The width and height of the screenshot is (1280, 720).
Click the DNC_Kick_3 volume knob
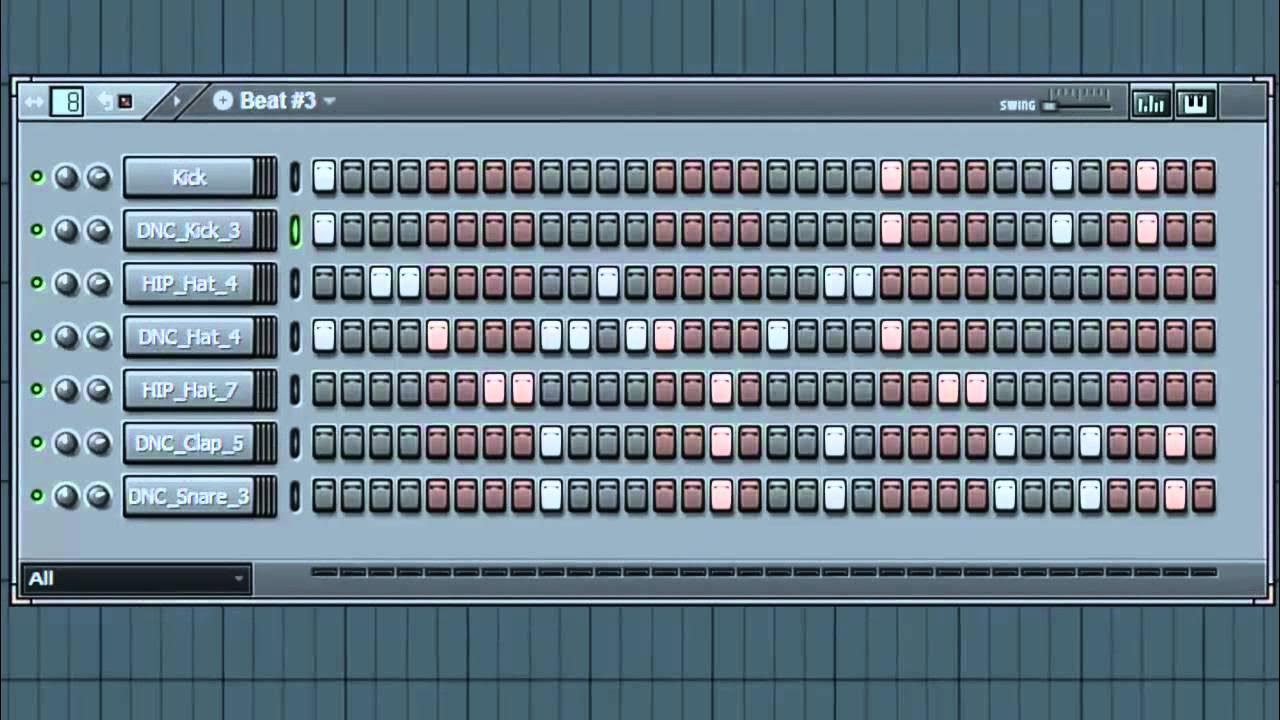[98, 230]
